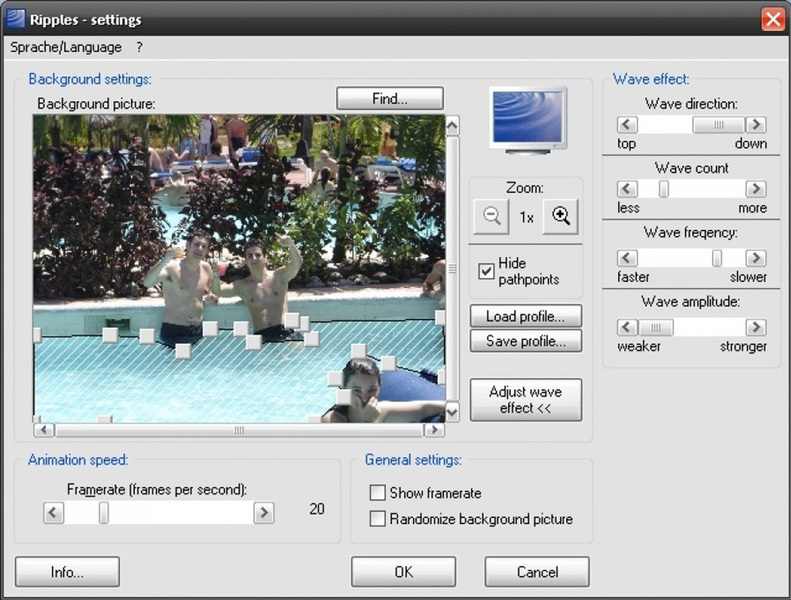The width and height of the screenshot is (791, 600).
Task: Open the ? help menu
Action: [x=139, y=47]
